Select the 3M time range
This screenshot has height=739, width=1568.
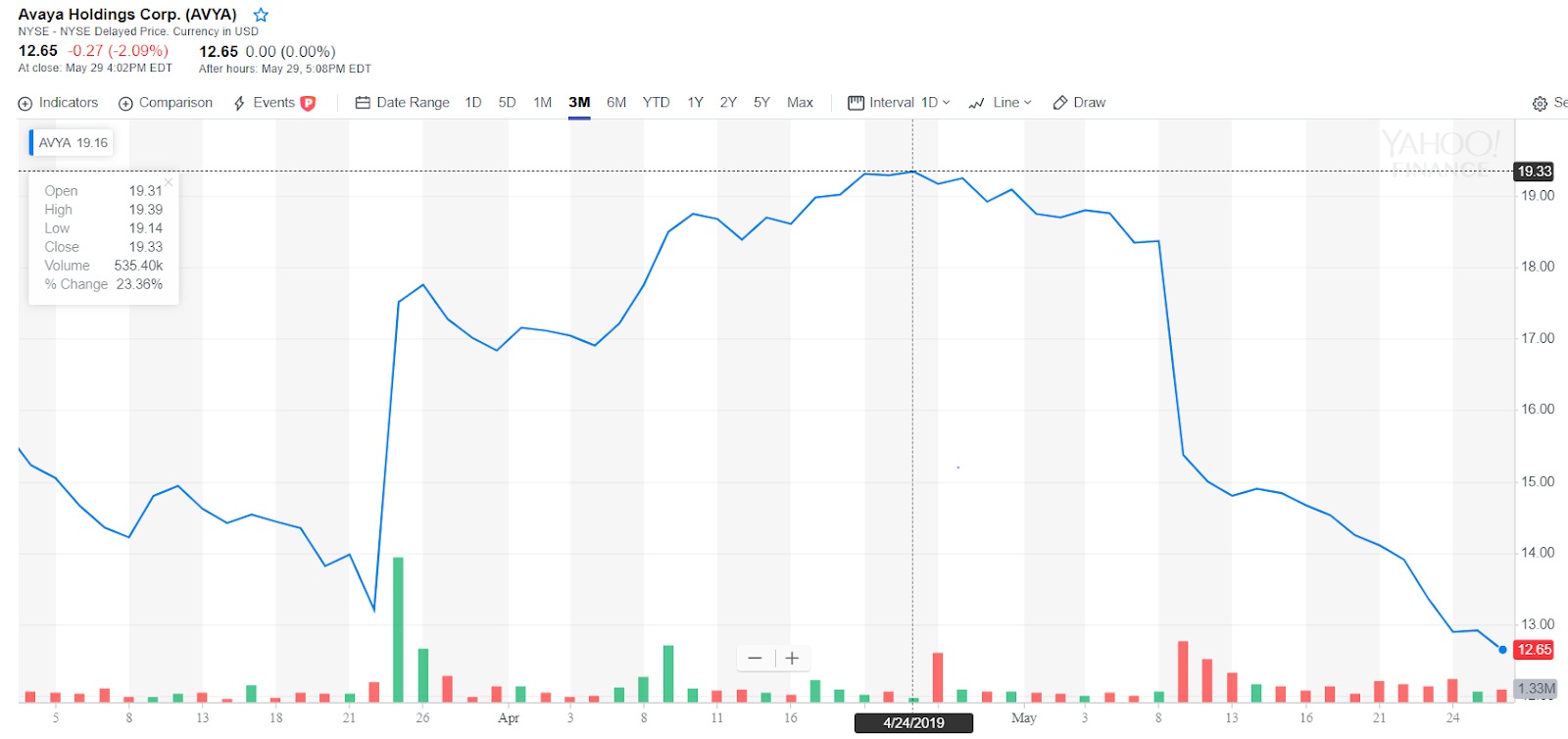coord(579,103)
